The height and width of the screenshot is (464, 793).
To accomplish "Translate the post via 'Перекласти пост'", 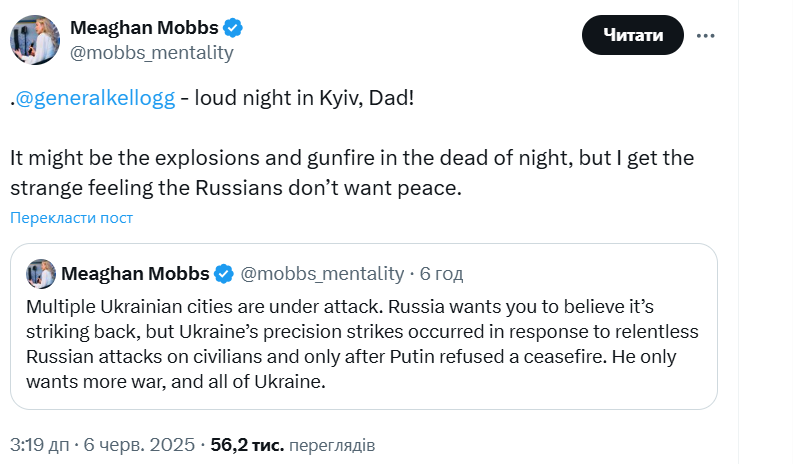I will (x=71, y=218).
